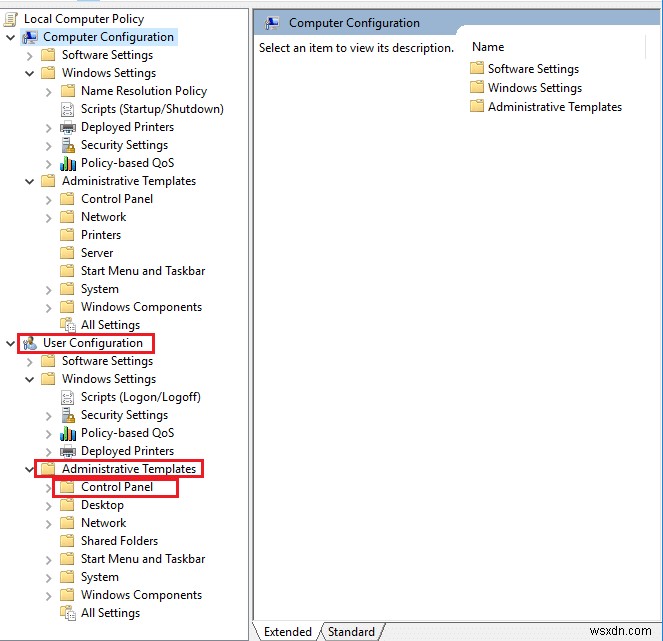Open Windows Settings in the right pane list

535,88
